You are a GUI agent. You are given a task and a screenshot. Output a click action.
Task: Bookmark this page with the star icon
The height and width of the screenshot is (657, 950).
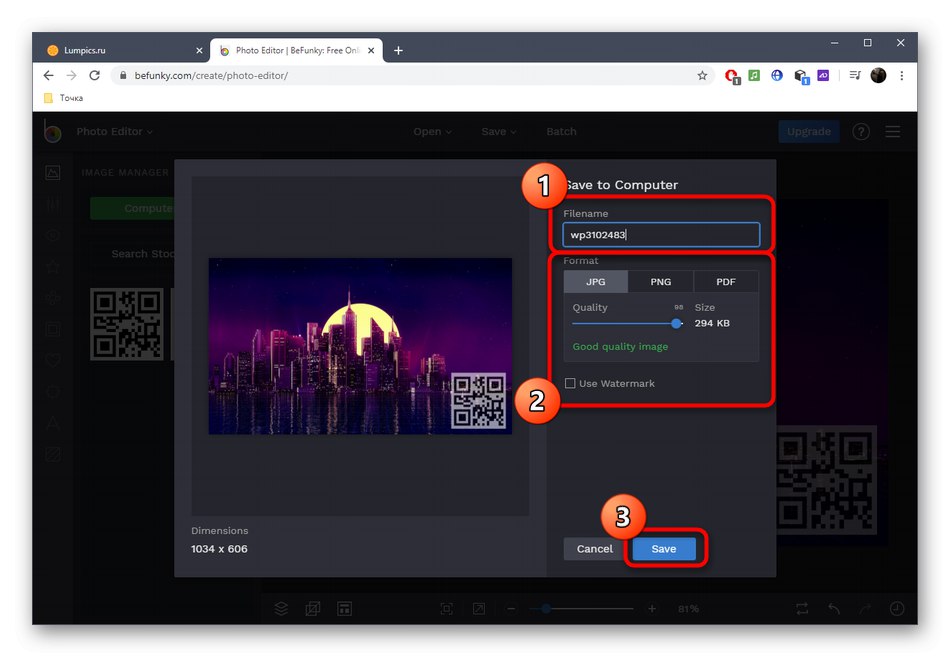point(702,75)
